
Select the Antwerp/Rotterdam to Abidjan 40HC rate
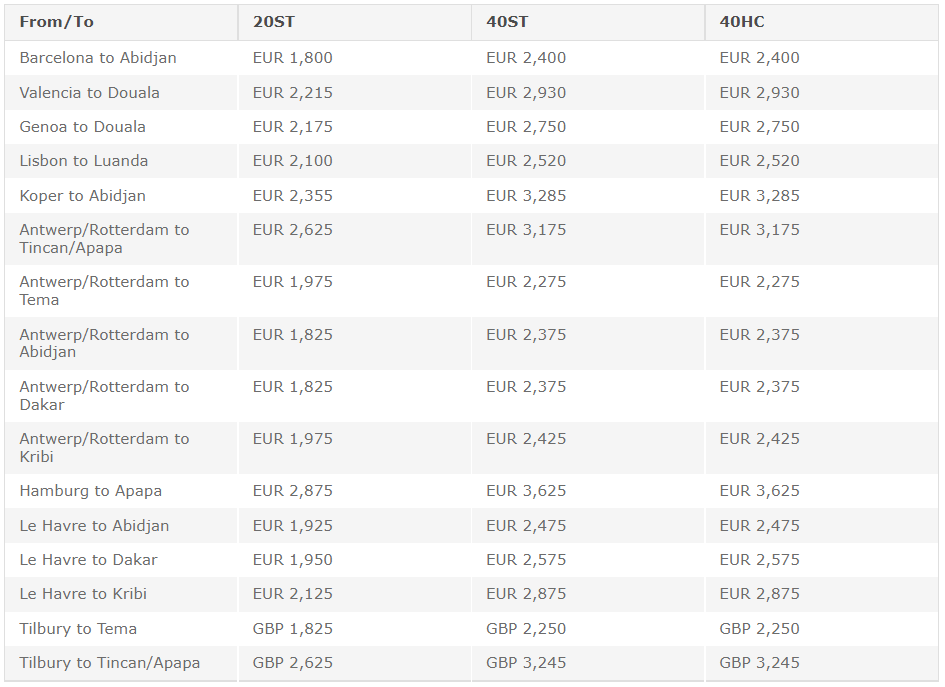click(759, 335)
